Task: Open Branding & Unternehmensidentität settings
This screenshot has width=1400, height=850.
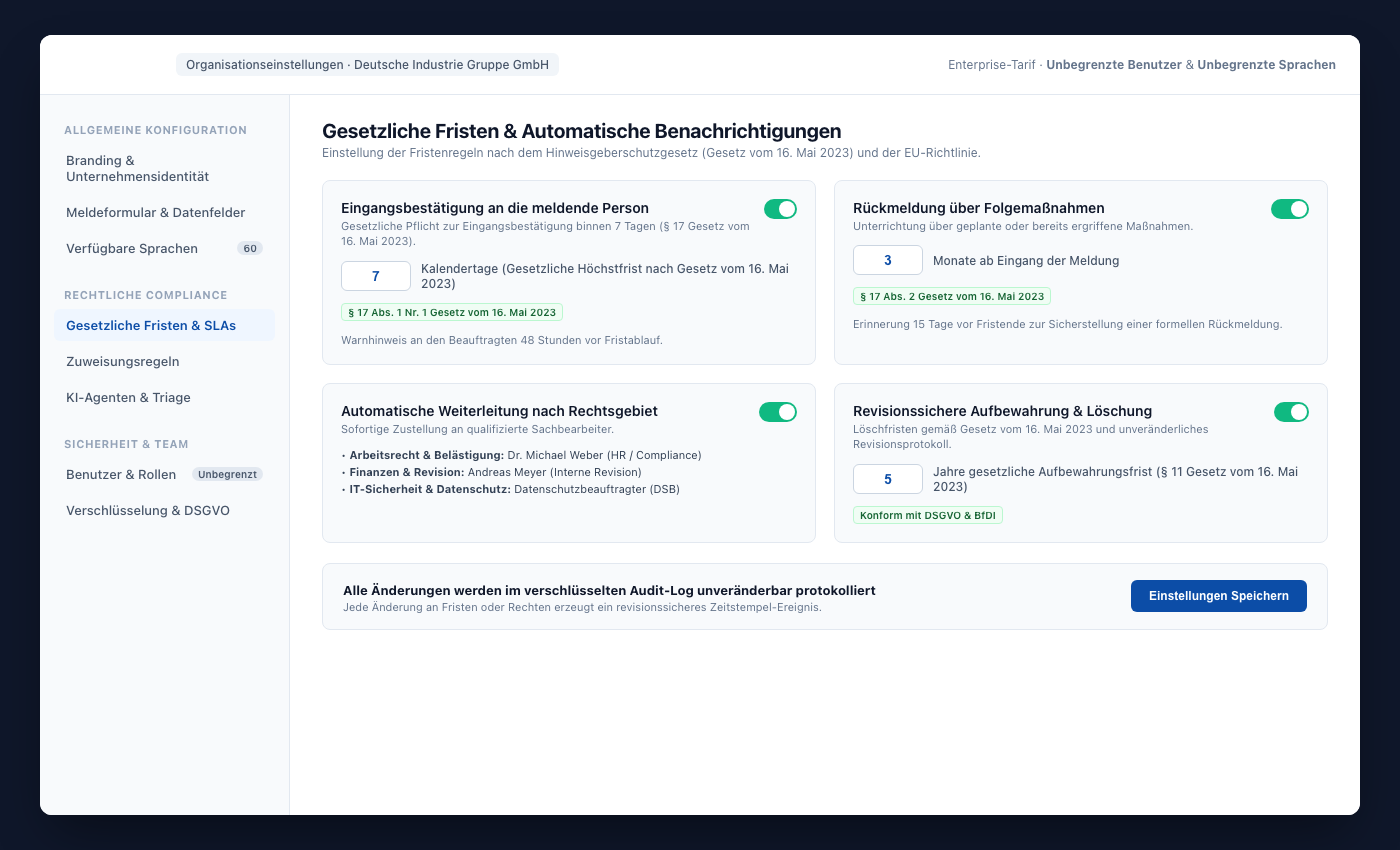Action: [x=164, y=168]
